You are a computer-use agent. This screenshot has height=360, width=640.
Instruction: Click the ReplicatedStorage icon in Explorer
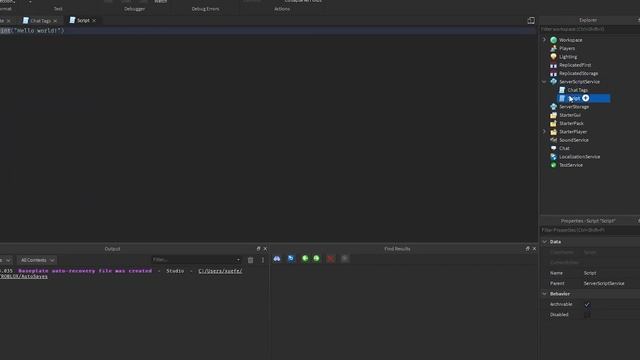[x=553, y=73]
